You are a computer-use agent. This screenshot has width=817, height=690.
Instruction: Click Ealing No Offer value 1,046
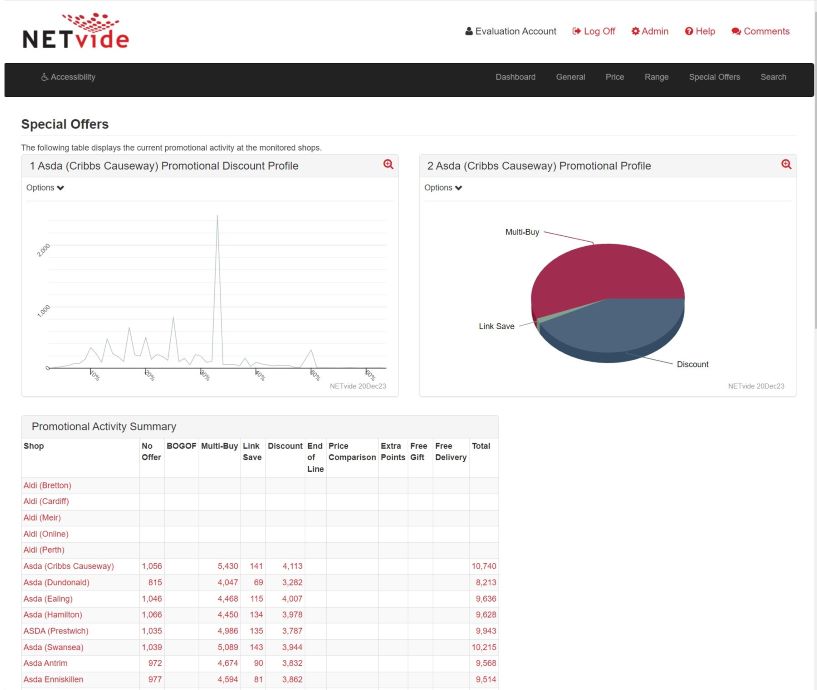152,599
